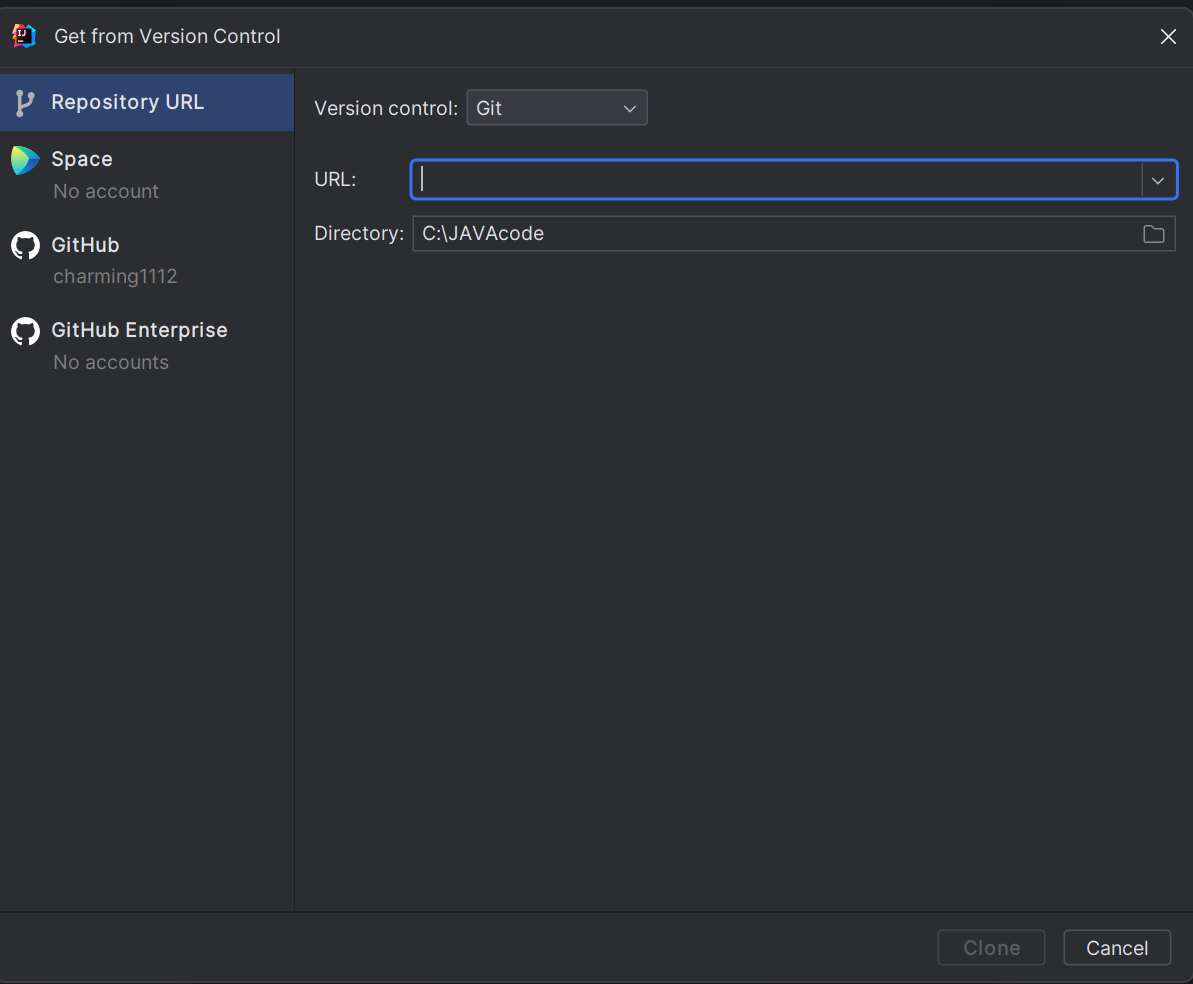Viewport: 1193px width, 984px height.
Task: Click the Clone button
Action: (991, 947)
